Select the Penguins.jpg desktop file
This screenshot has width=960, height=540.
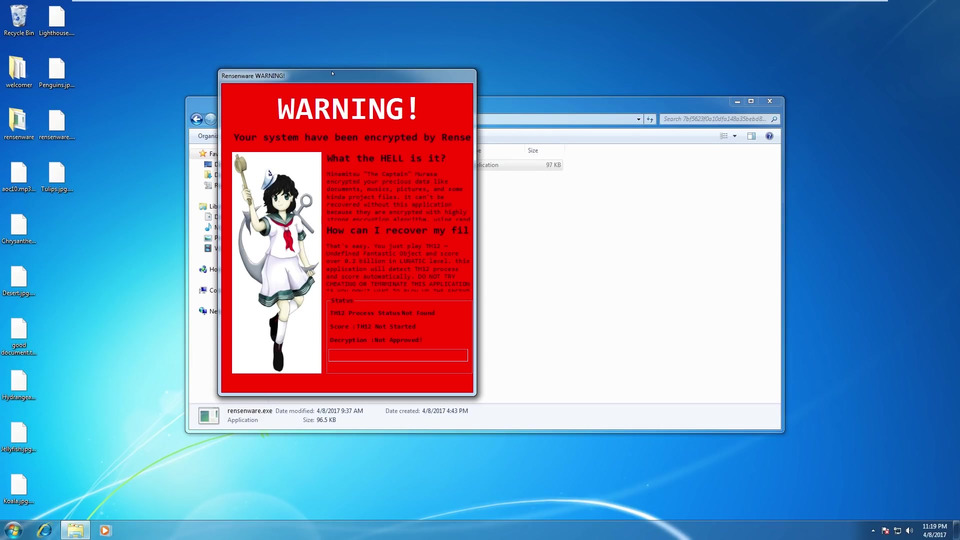coord(56,72)
